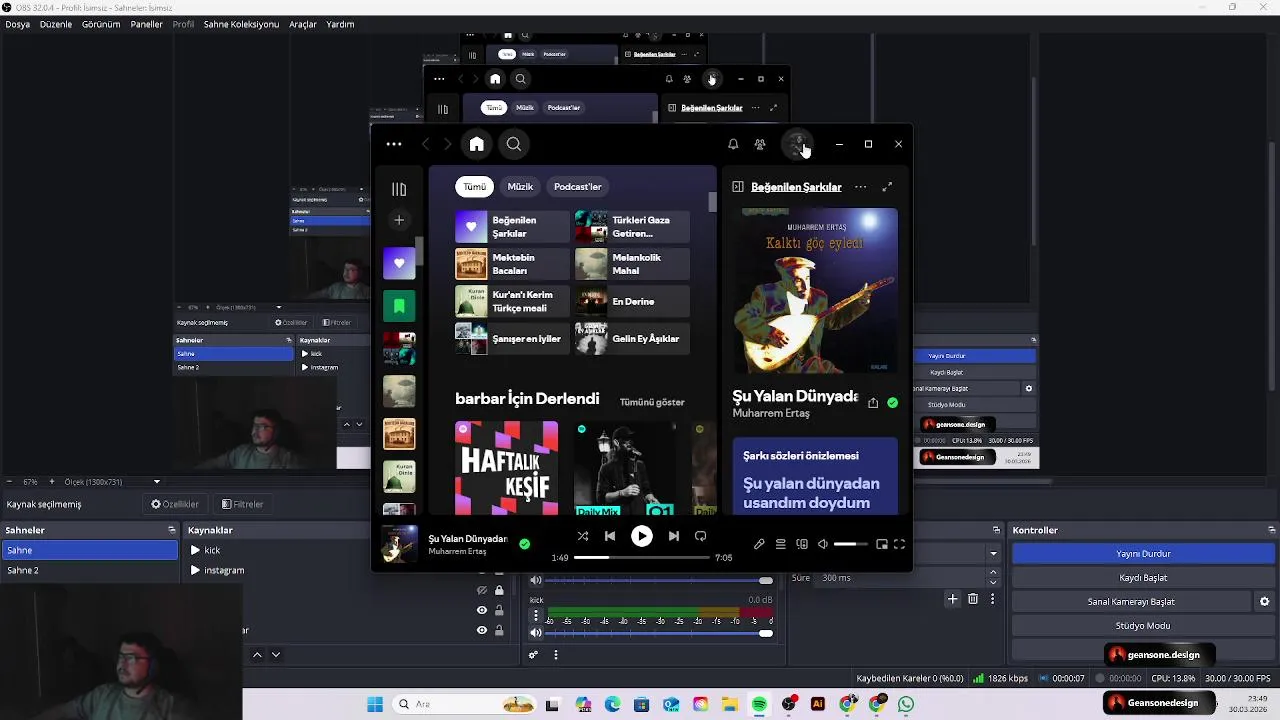The width and height of the screenshot is (1280, 720).
Task: Open the Sahne Koleksiyonu menu
Action: click(241, 24)
